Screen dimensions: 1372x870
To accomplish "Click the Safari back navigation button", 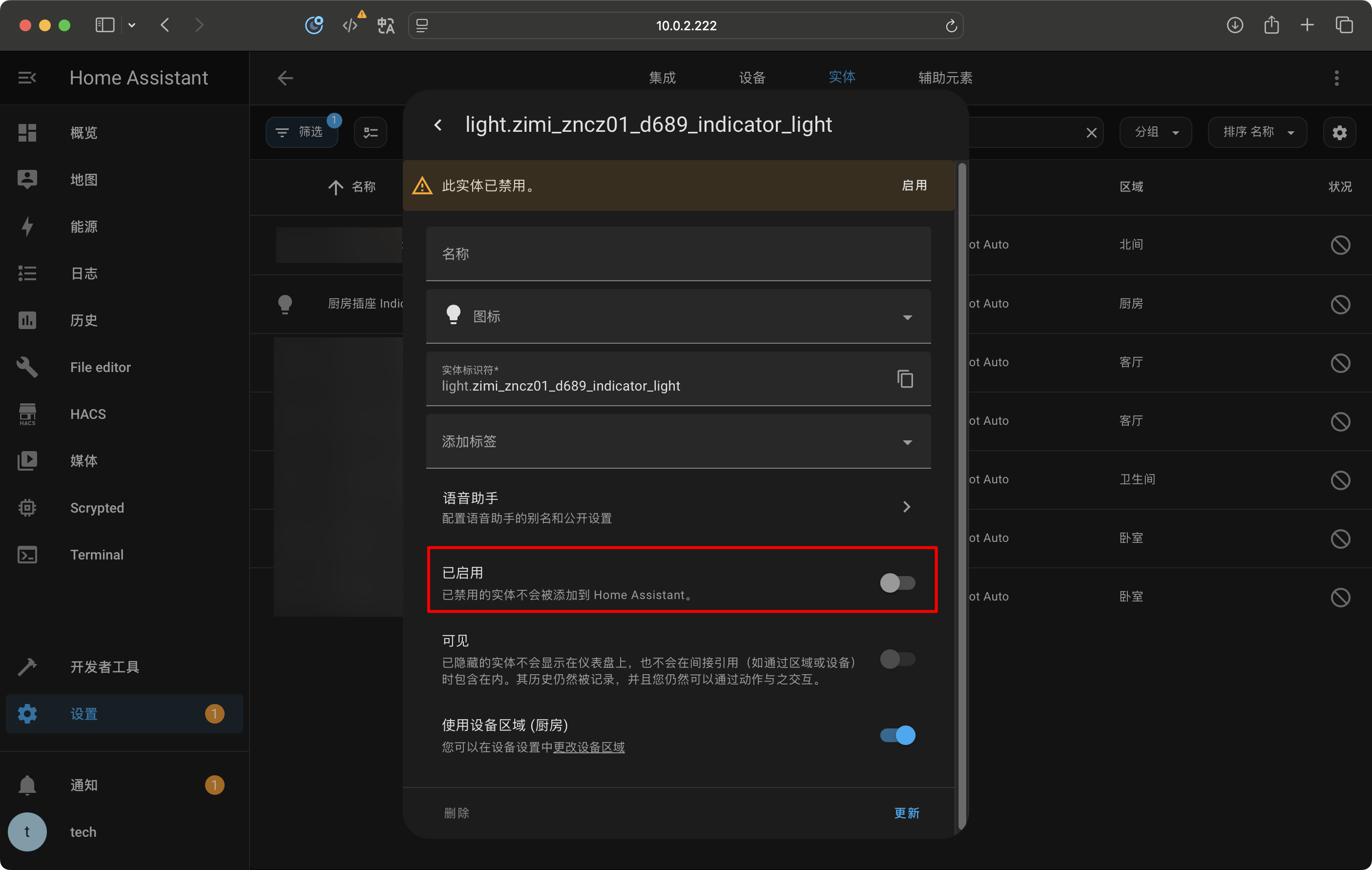I will pyautogui.click(x=165, y=25).
